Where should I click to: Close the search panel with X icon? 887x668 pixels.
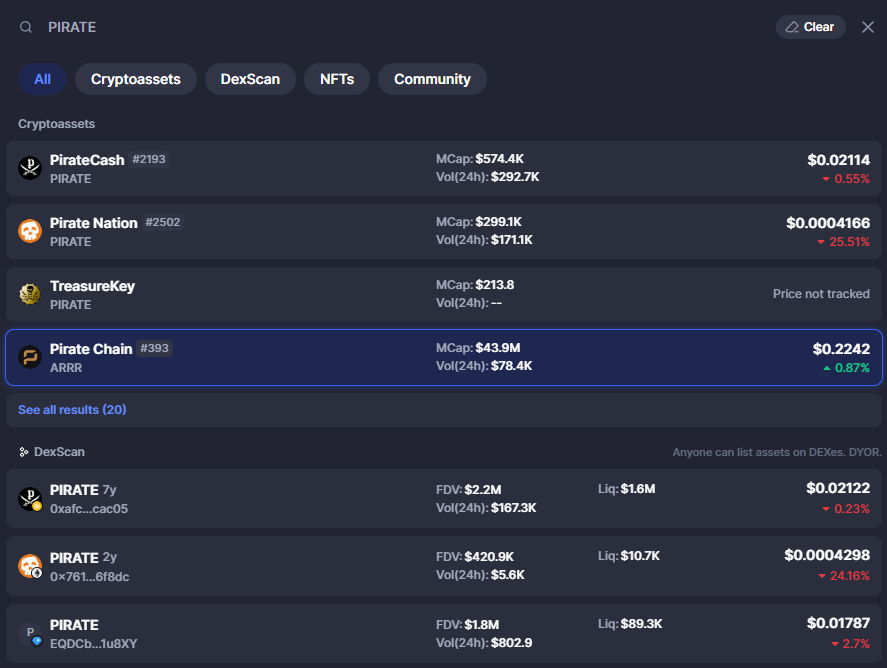click(868, 27)
